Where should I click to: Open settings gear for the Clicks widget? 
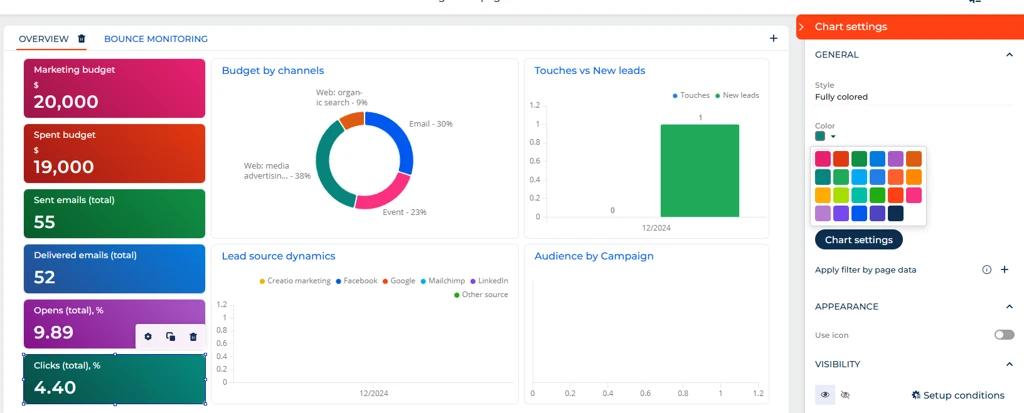[148, 337]
